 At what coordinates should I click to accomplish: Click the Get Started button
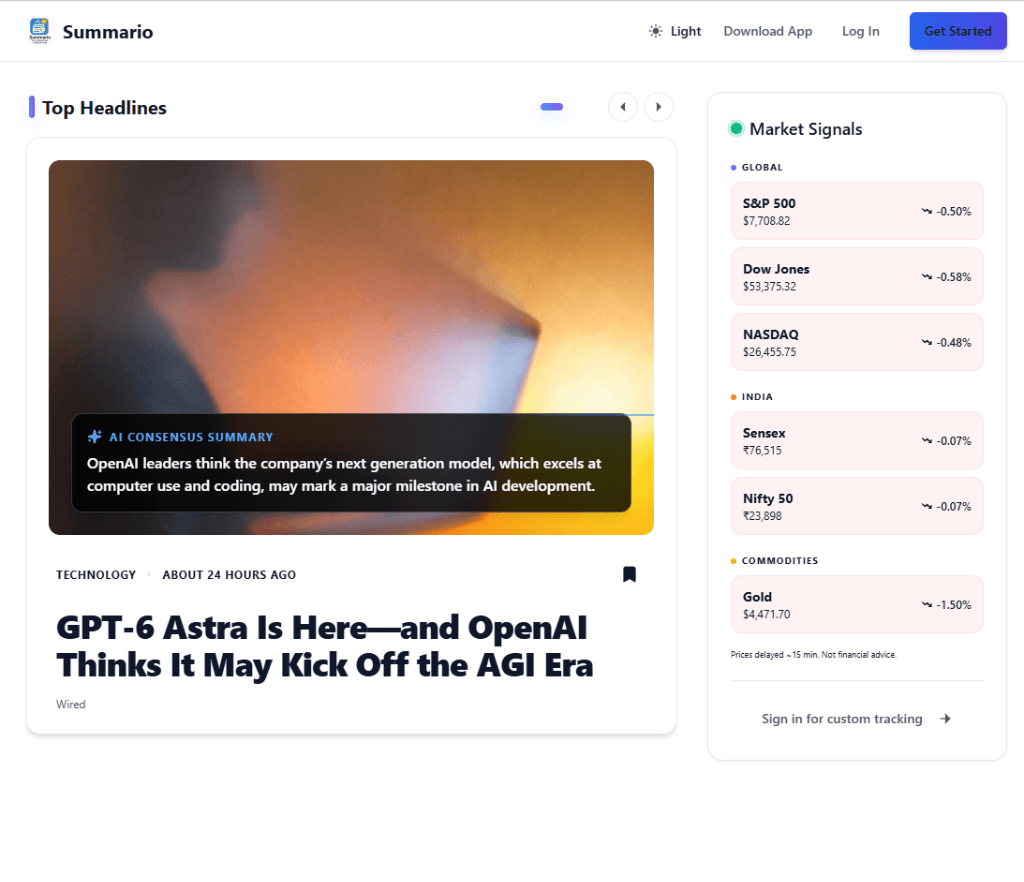point(957,31)
